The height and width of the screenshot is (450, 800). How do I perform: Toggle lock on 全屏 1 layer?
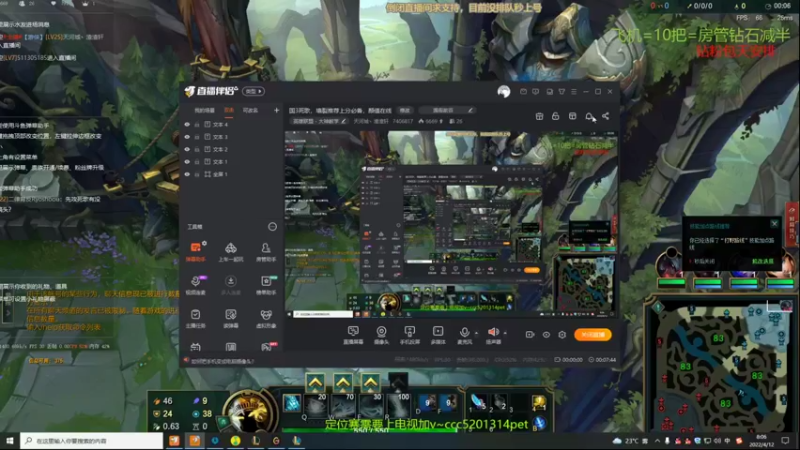[x=197, y=174]
